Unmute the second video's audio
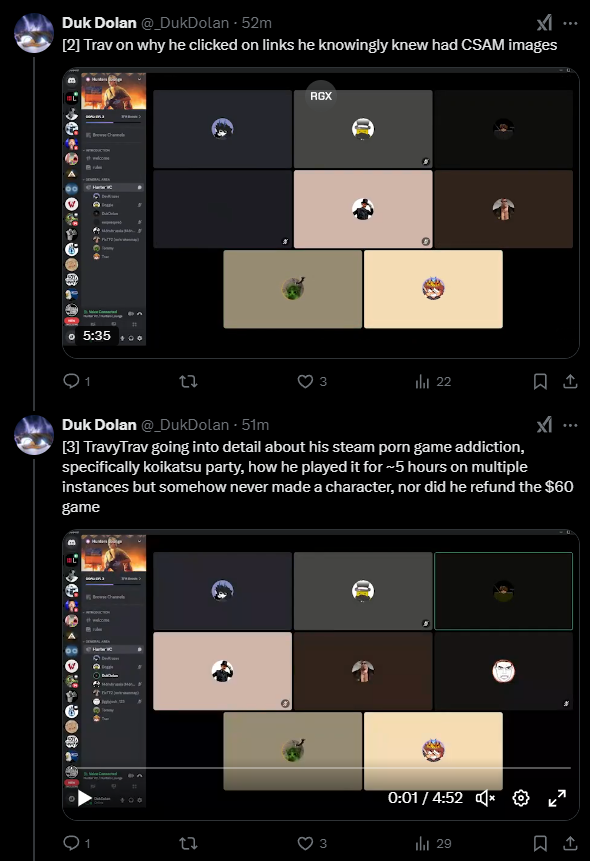Screen dimensions: 590x861 pyautogui.click(x=485, y=798)
